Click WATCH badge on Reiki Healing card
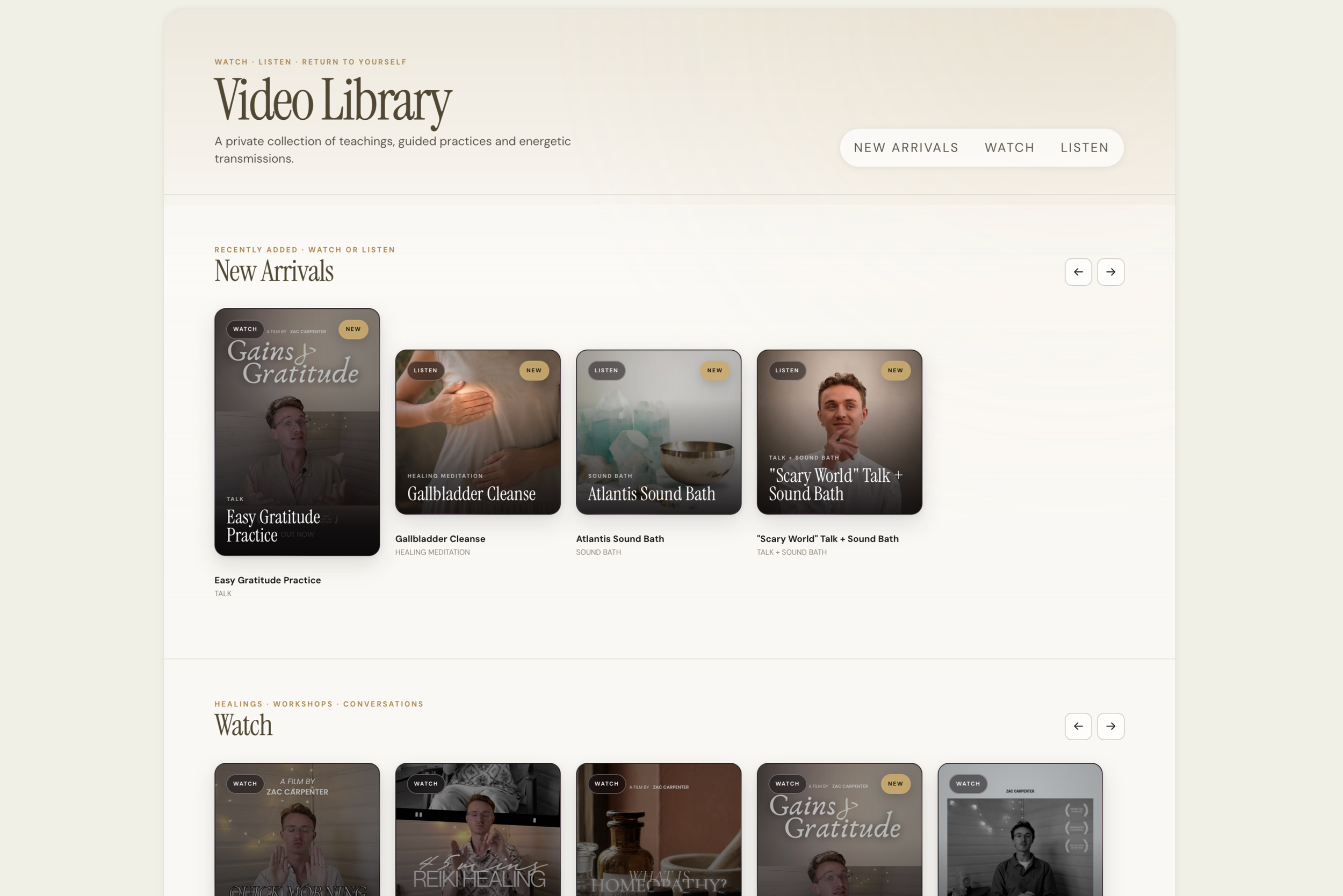 (x=426, y=784)
